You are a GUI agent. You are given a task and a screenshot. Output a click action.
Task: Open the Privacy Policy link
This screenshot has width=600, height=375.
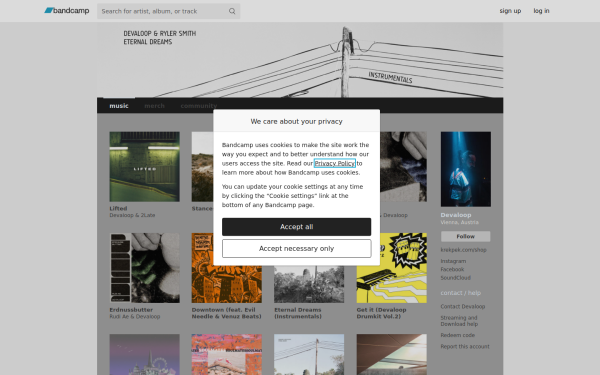[334, 163]
